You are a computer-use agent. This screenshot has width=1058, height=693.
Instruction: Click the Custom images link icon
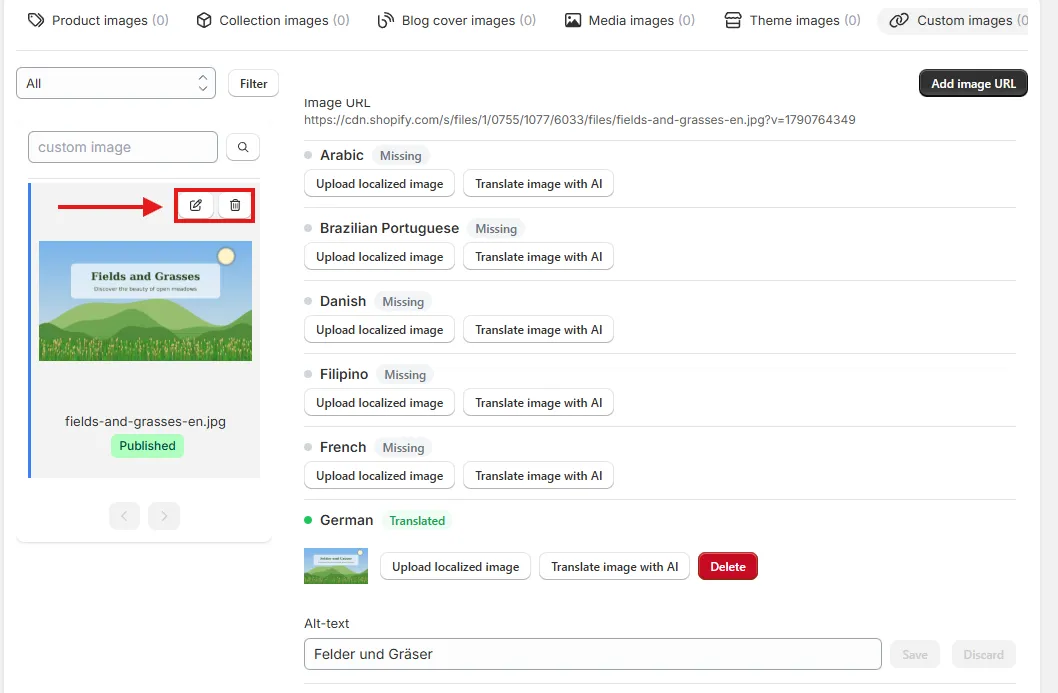(x=899, y=20)
